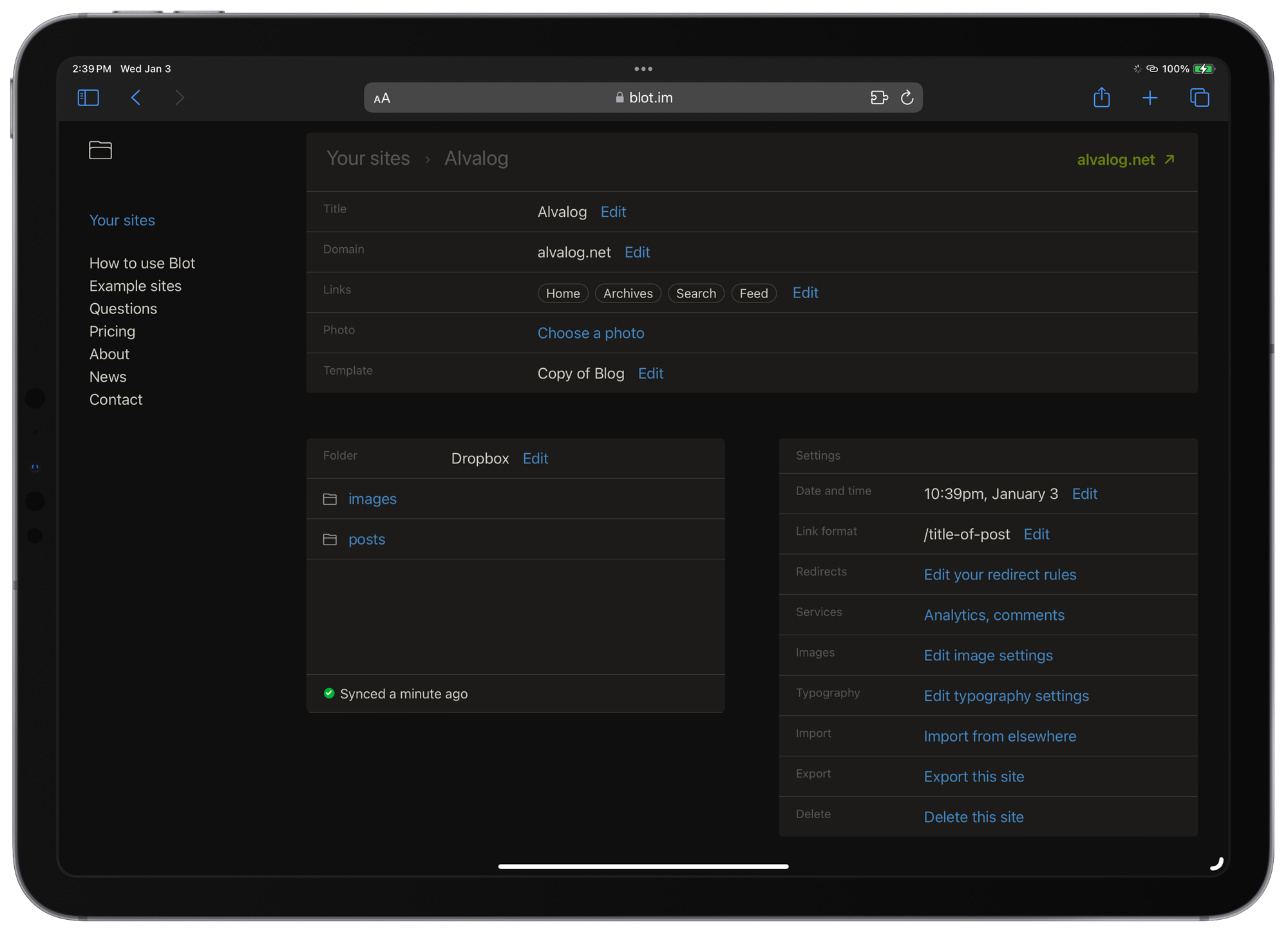Tap the share icon in Safari toolbar

click(1101, 98)
